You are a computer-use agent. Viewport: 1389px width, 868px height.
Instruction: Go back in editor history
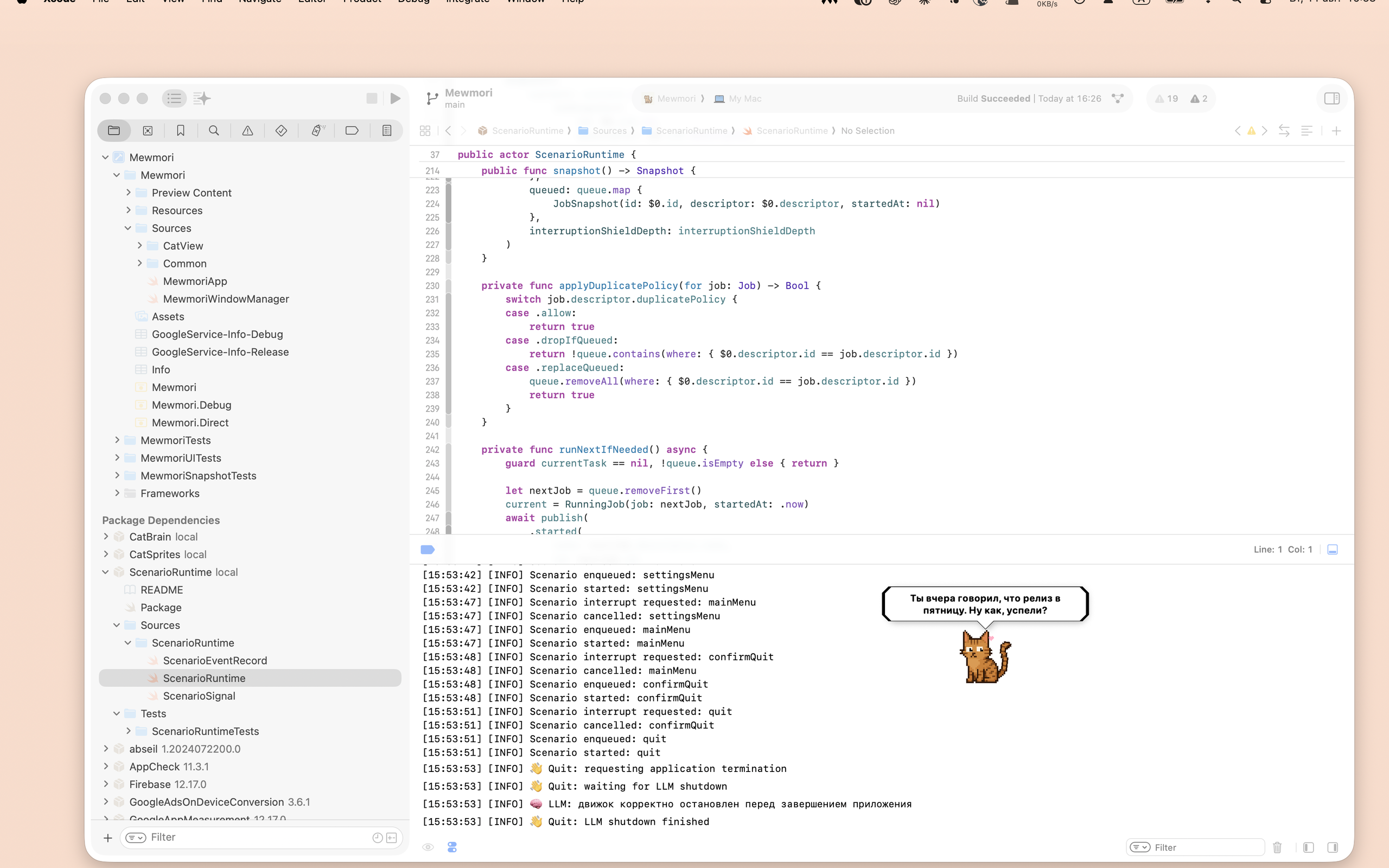coord(448,131)
